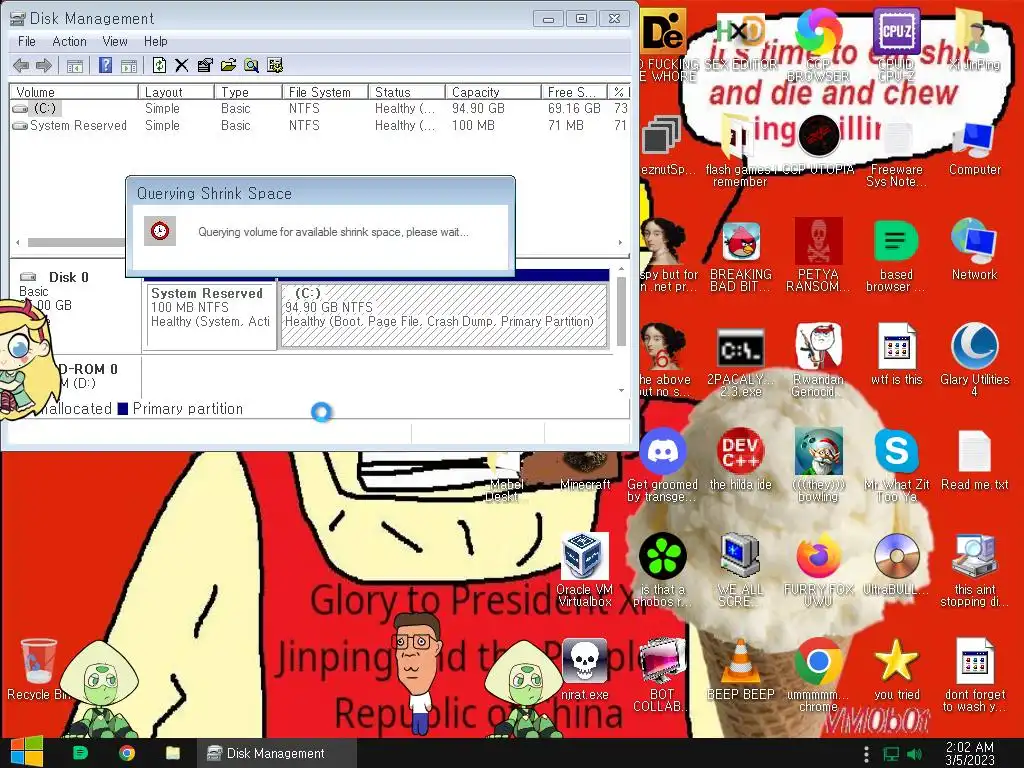Screen dimensions: 1024x768
Task: Click the open folder toolbar icon
Action: pyautogui.click(x=228, y=65)
